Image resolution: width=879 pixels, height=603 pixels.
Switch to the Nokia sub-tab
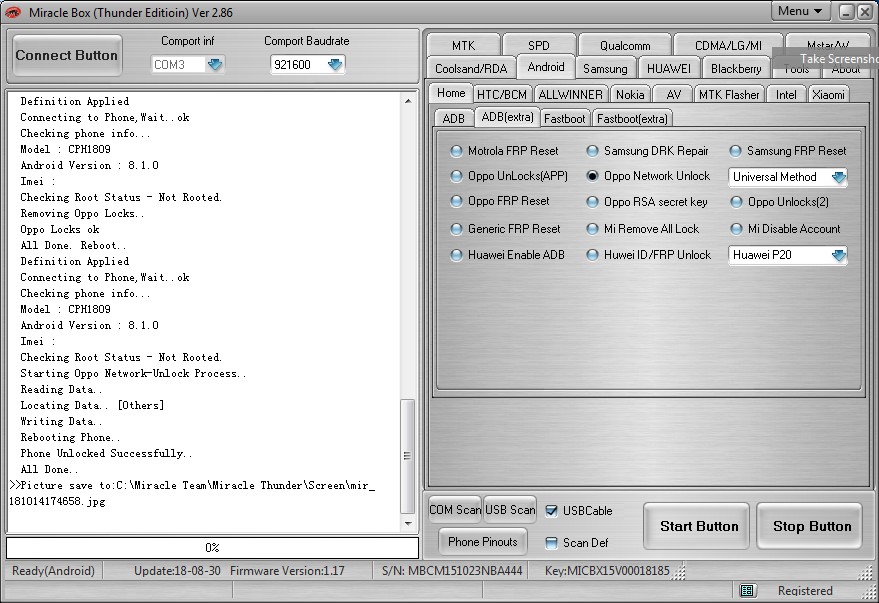[x=630, y=95]
